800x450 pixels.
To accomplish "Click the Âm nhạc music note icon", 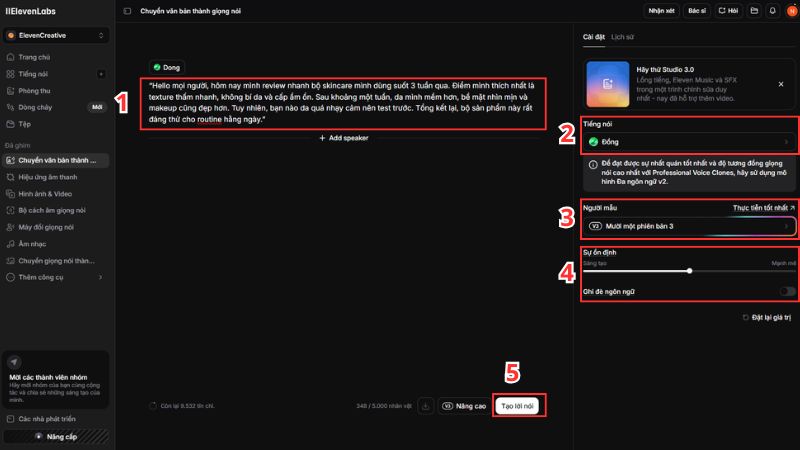I will pos(10,244).
